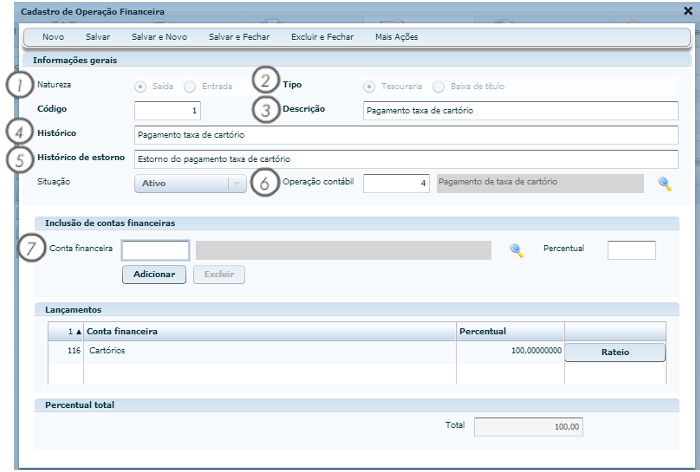Select the Cartórios row in Lançamentos
The height and width of the screenshot is (472, 700).
[357, 351]
